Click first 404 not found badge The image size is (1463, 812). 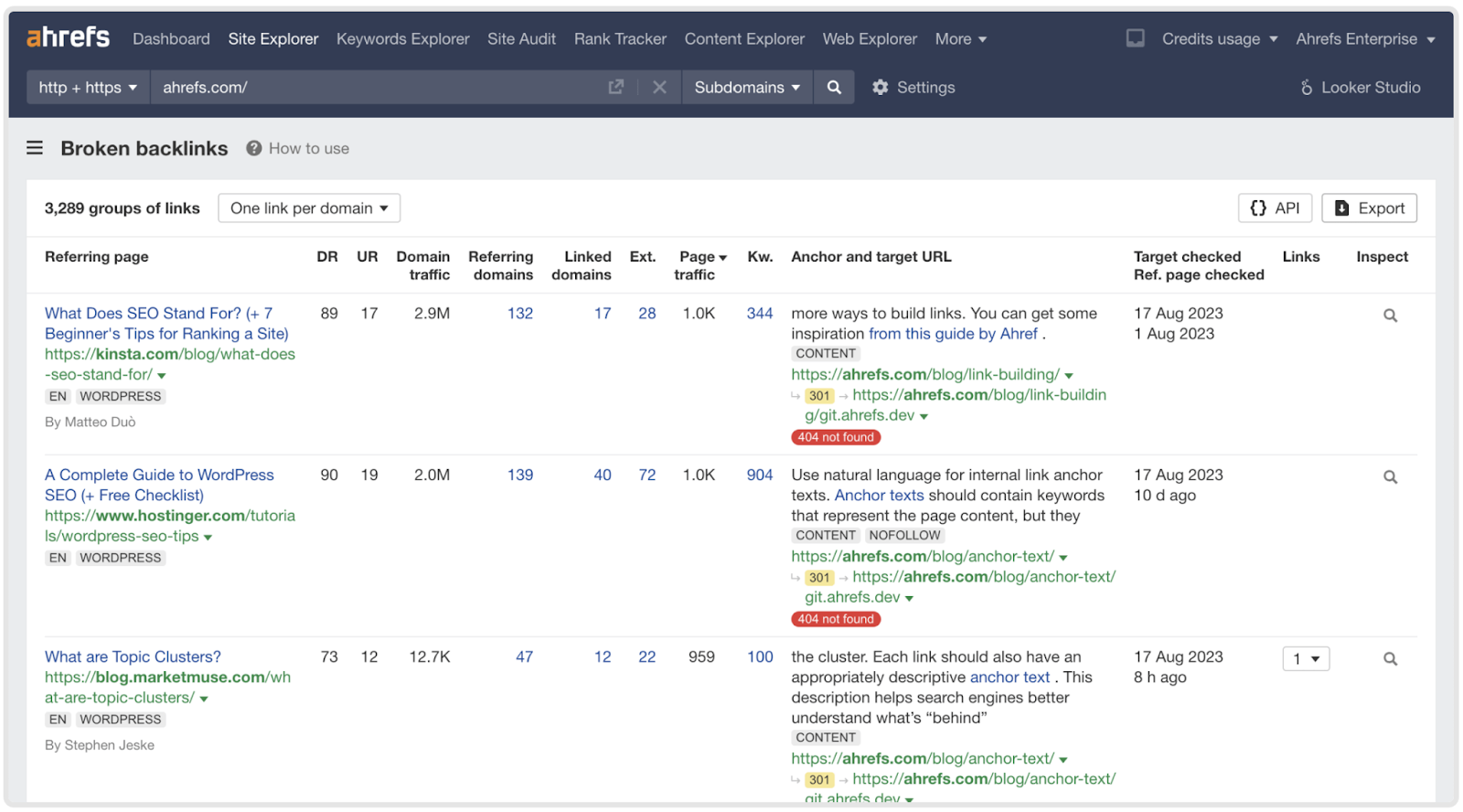tap(836, 438)
